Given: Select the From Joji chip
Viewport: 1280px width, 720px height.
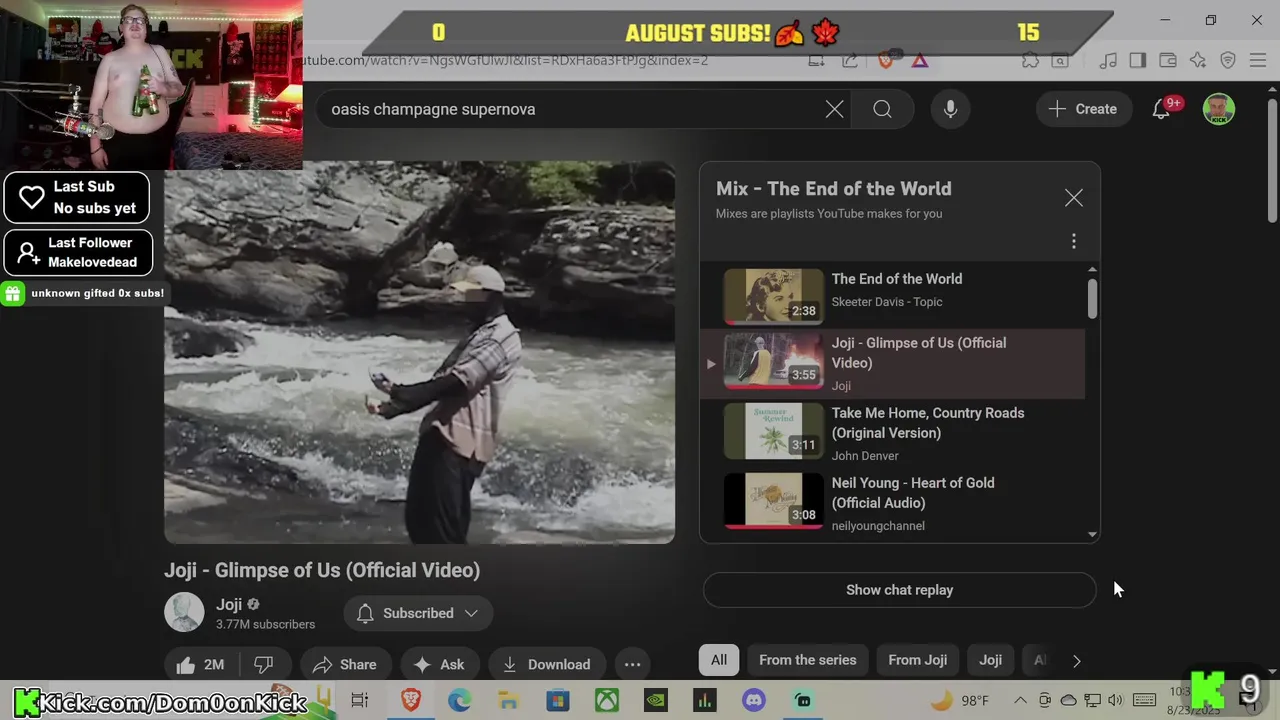Looking at the screenshot, I should pyautogui.click(x=917, y=660).
